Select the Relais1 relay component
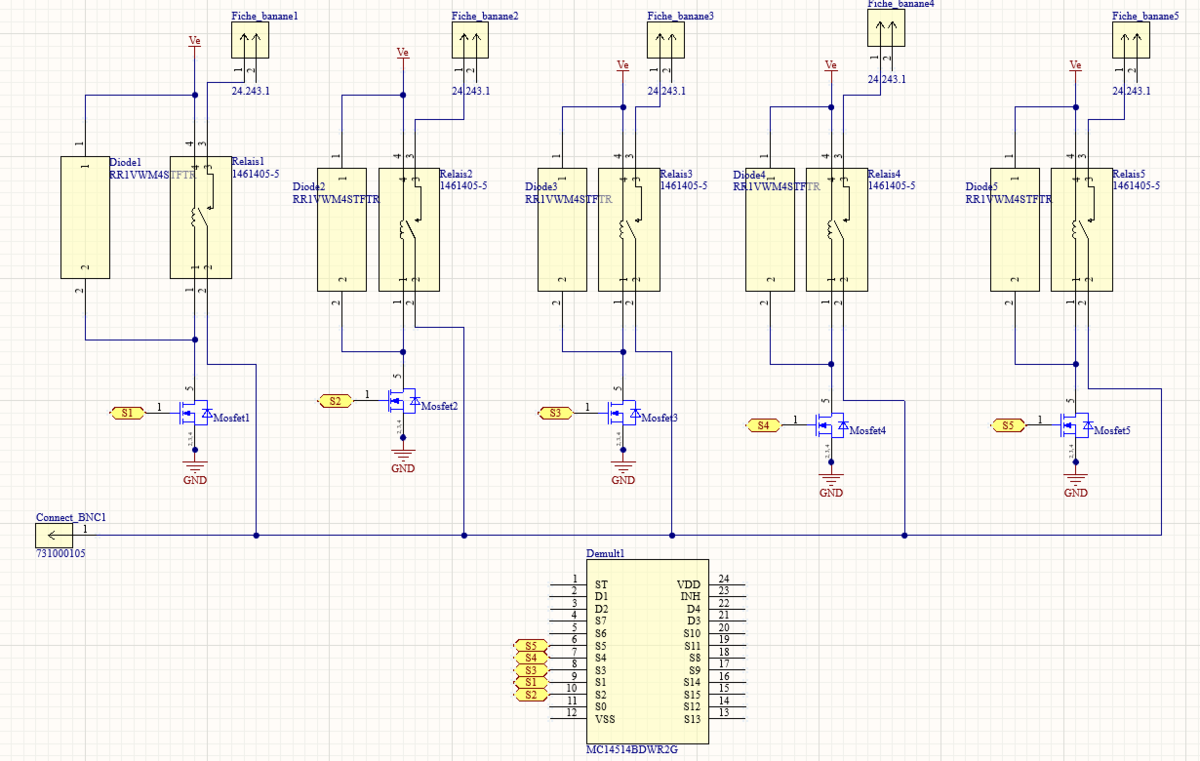This screenshot has width=1200, height=761. tap(200, 217)
